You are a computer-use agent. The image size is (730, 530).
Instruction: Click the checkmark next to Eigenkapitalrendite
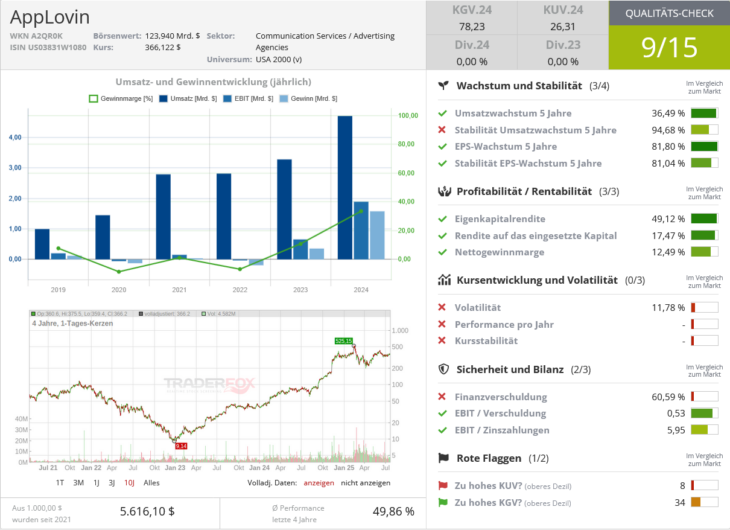click(442, 219)
